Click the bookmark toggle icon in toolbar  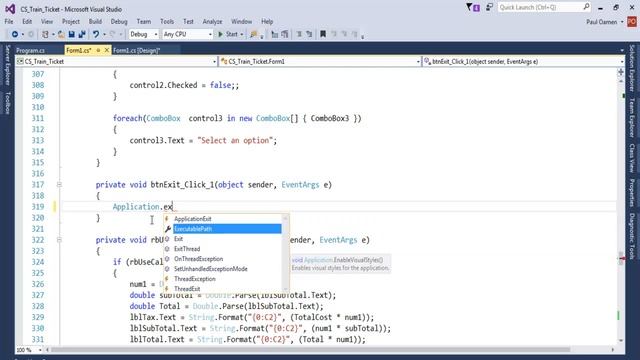click(323, 34)
